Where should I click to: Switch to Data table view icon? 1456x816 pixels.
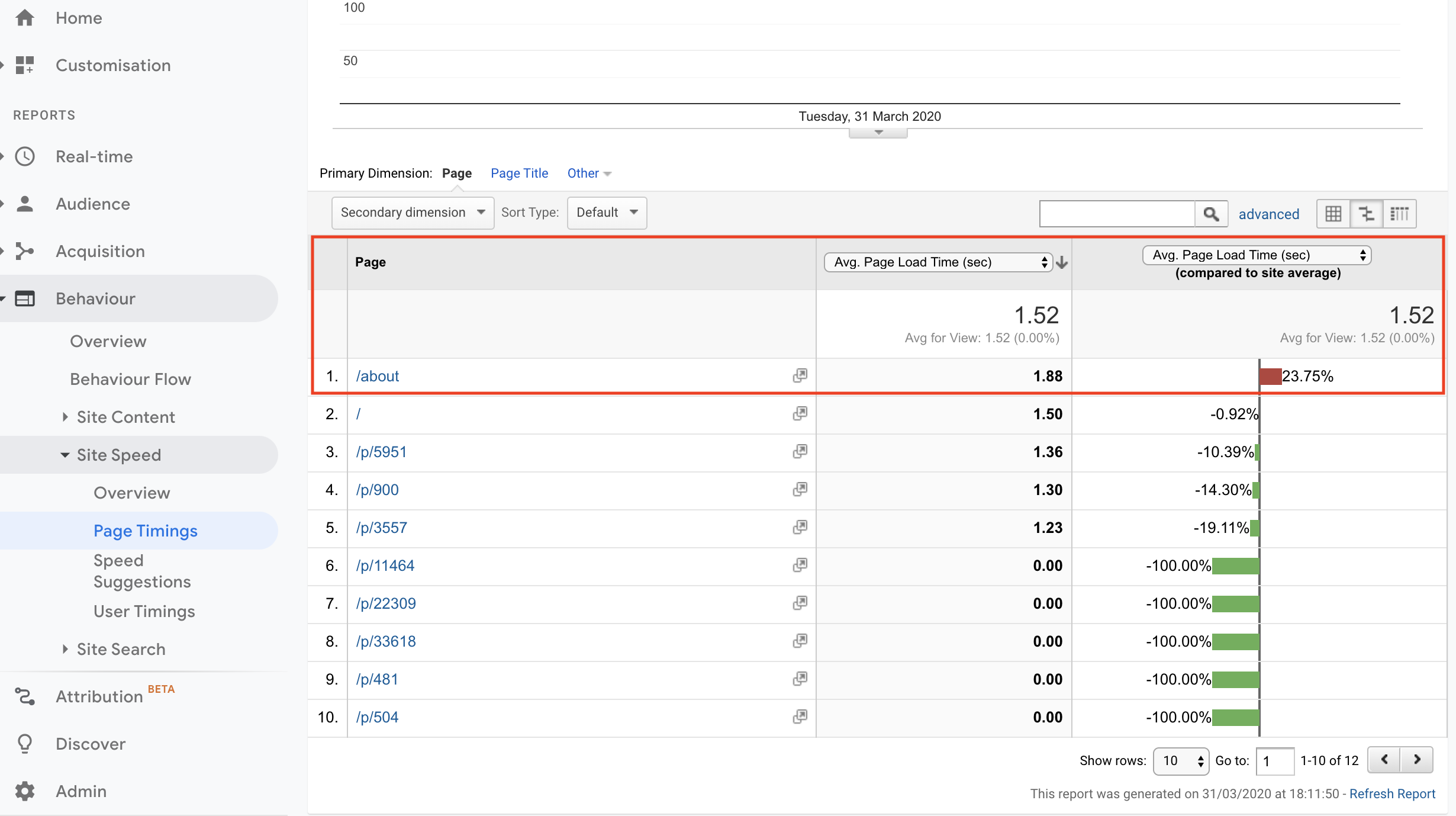coord(1333,214)
